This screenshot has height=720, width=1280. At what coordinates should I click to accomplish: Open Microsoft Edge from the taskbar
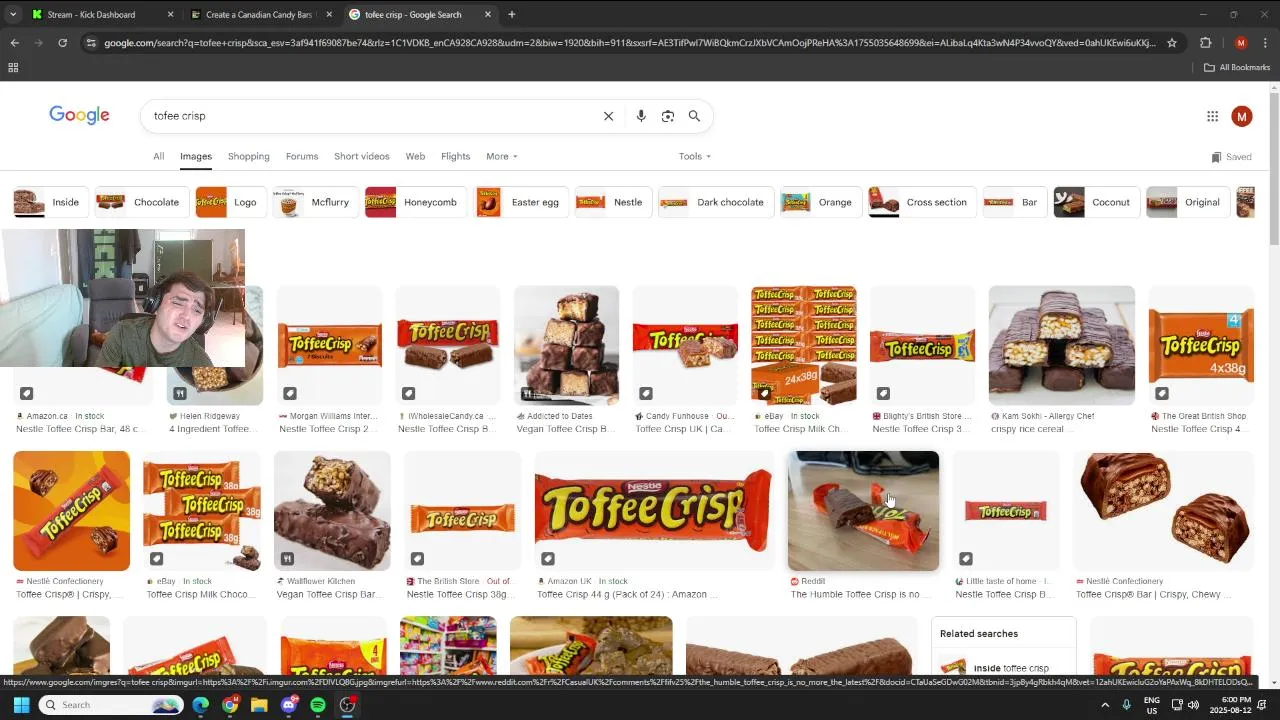coord(201,705)
